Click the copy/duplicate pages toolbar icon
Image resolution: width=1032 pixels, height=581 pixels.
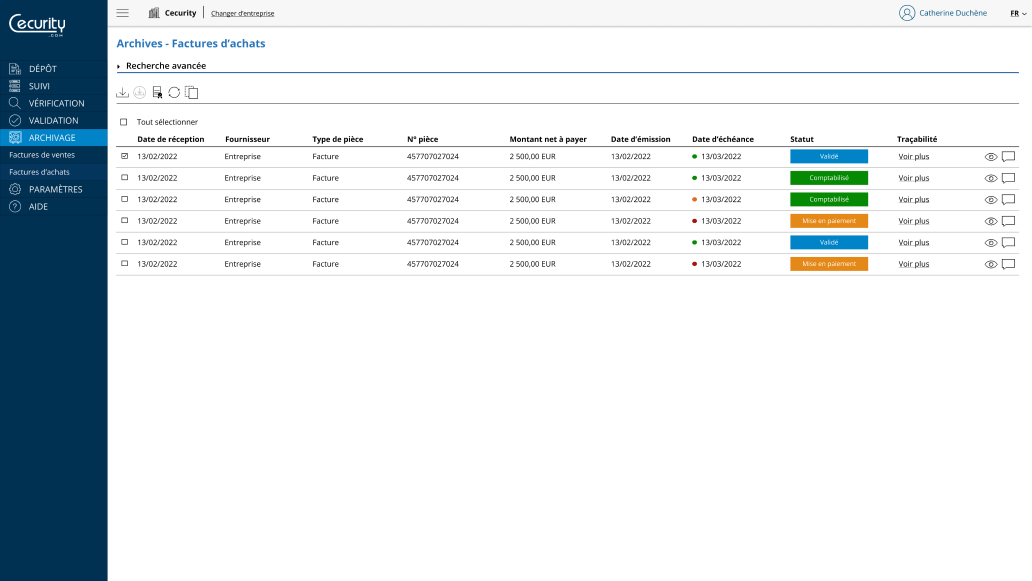[192, 93]
